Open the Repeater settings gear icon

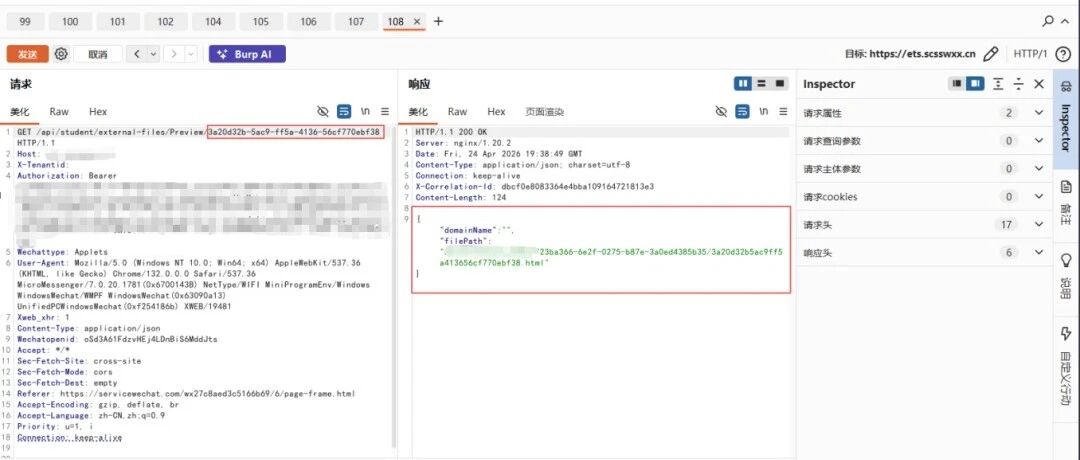coord(61,54)
